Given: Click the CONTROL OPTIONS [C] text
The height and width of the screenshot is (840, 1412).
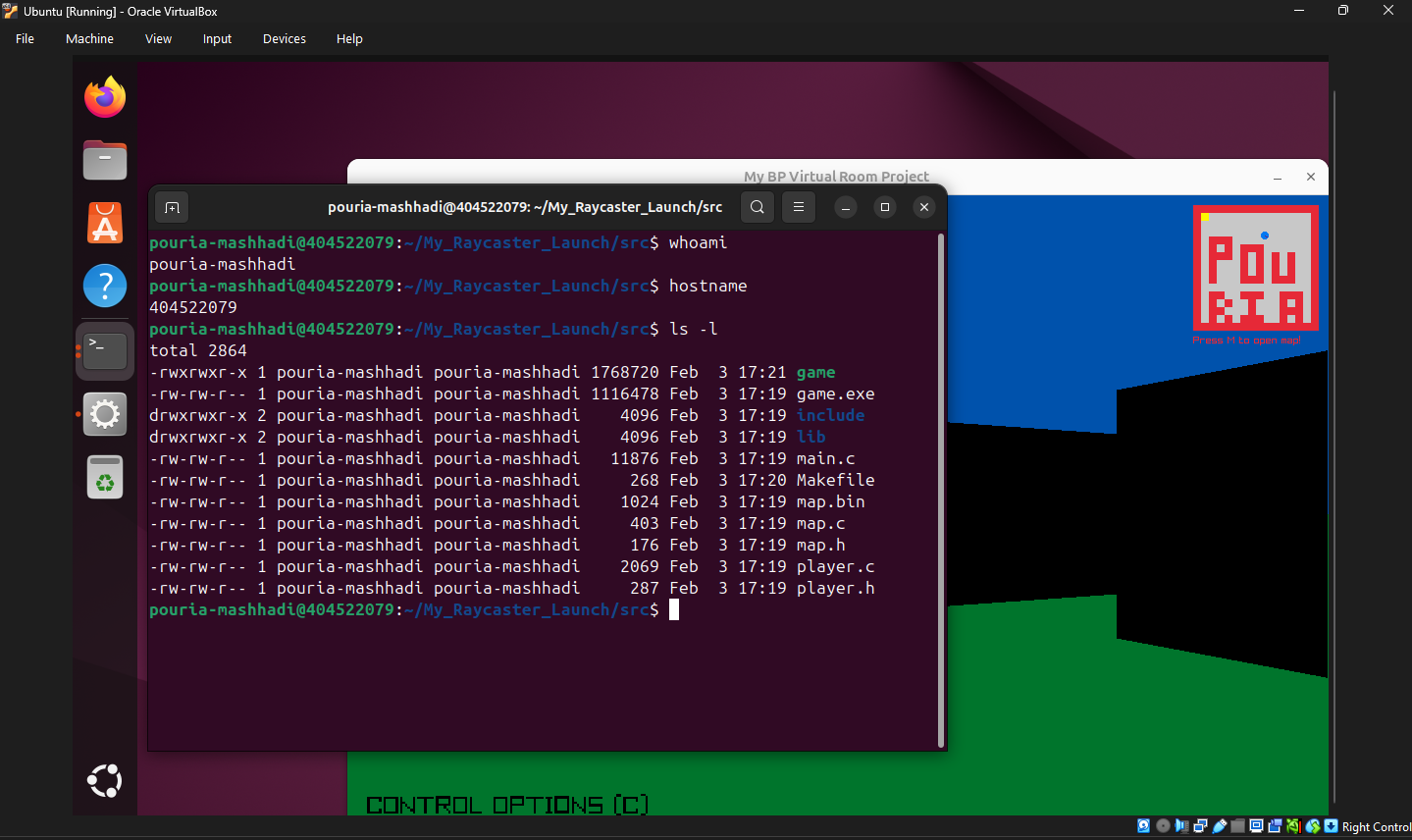Looking at the screenshot, I should [x=507, y=805].
